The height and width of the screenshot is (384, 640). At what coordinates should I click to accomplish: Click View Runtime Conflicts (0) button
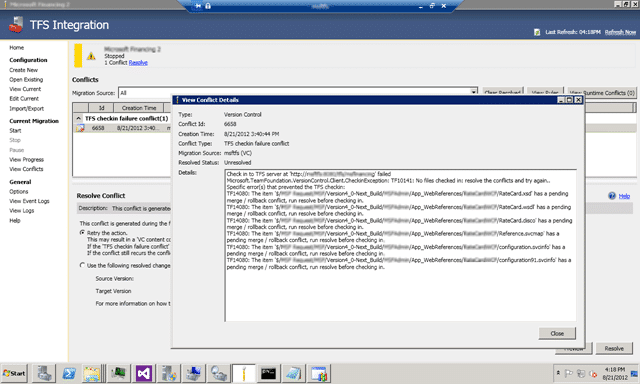point(602,93)
